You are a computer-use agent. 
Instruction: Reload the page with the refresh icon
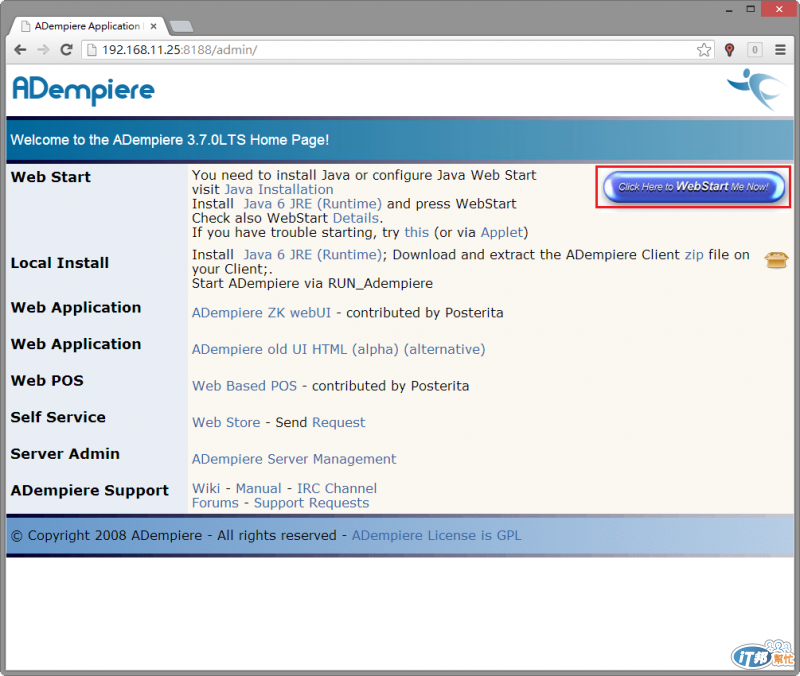pyautogui.click(x=66, y=49)
